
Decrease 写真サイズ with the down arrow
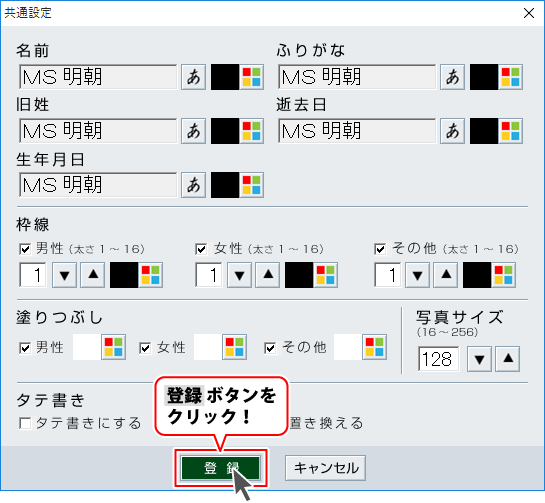tap(479, 359)
